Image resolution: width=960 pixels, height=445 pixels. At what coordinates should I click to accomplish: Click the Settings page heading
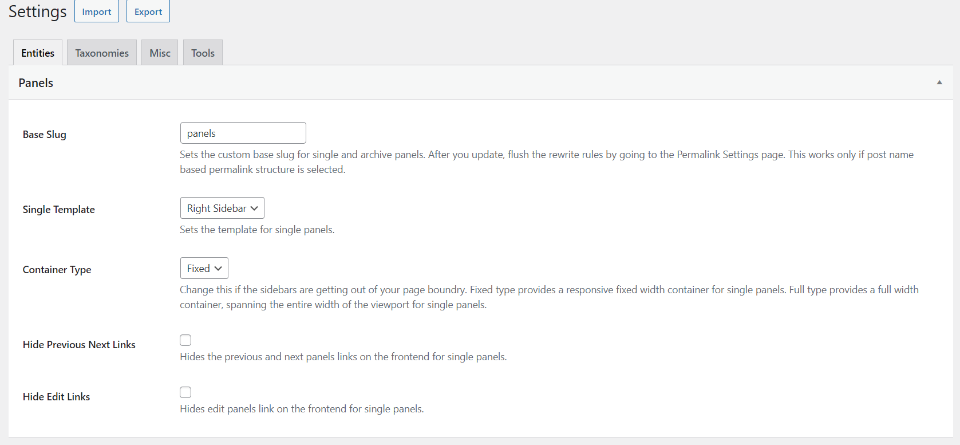click(37, 12)
